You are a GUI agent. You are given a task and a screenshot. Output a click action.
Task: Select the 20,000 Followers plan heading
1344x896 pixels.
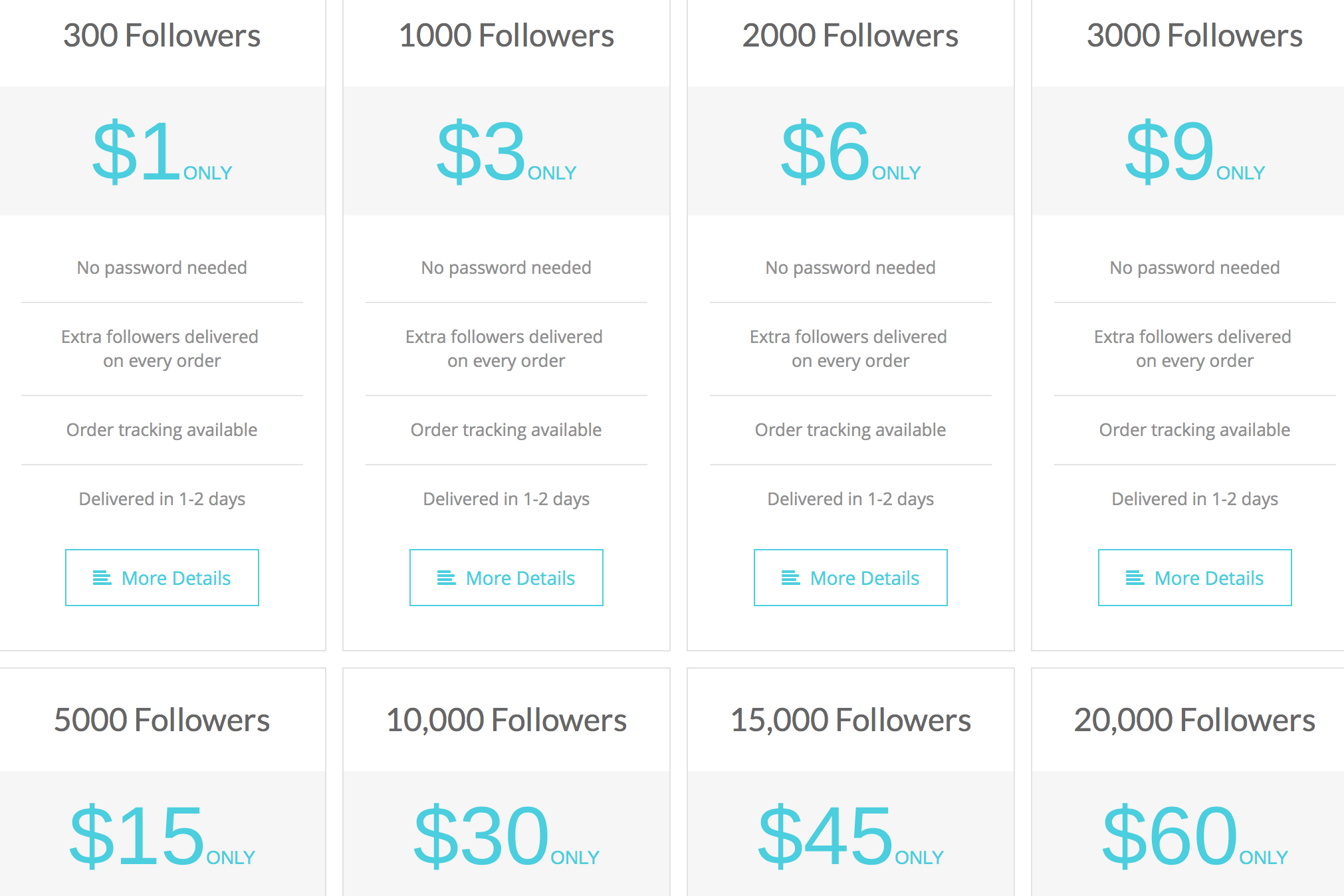point(1195,721)
